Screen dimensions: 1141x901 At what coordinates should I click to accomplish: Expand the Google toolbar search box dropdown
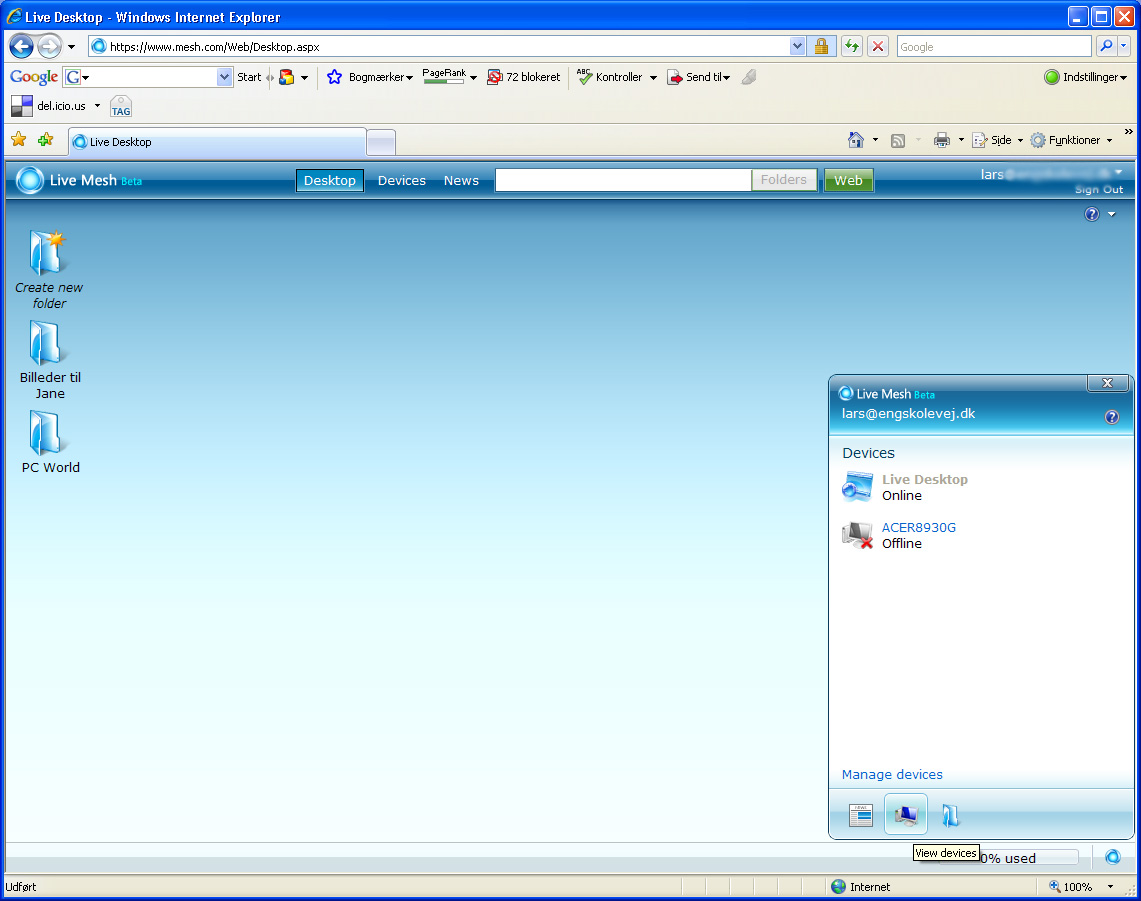224,76
